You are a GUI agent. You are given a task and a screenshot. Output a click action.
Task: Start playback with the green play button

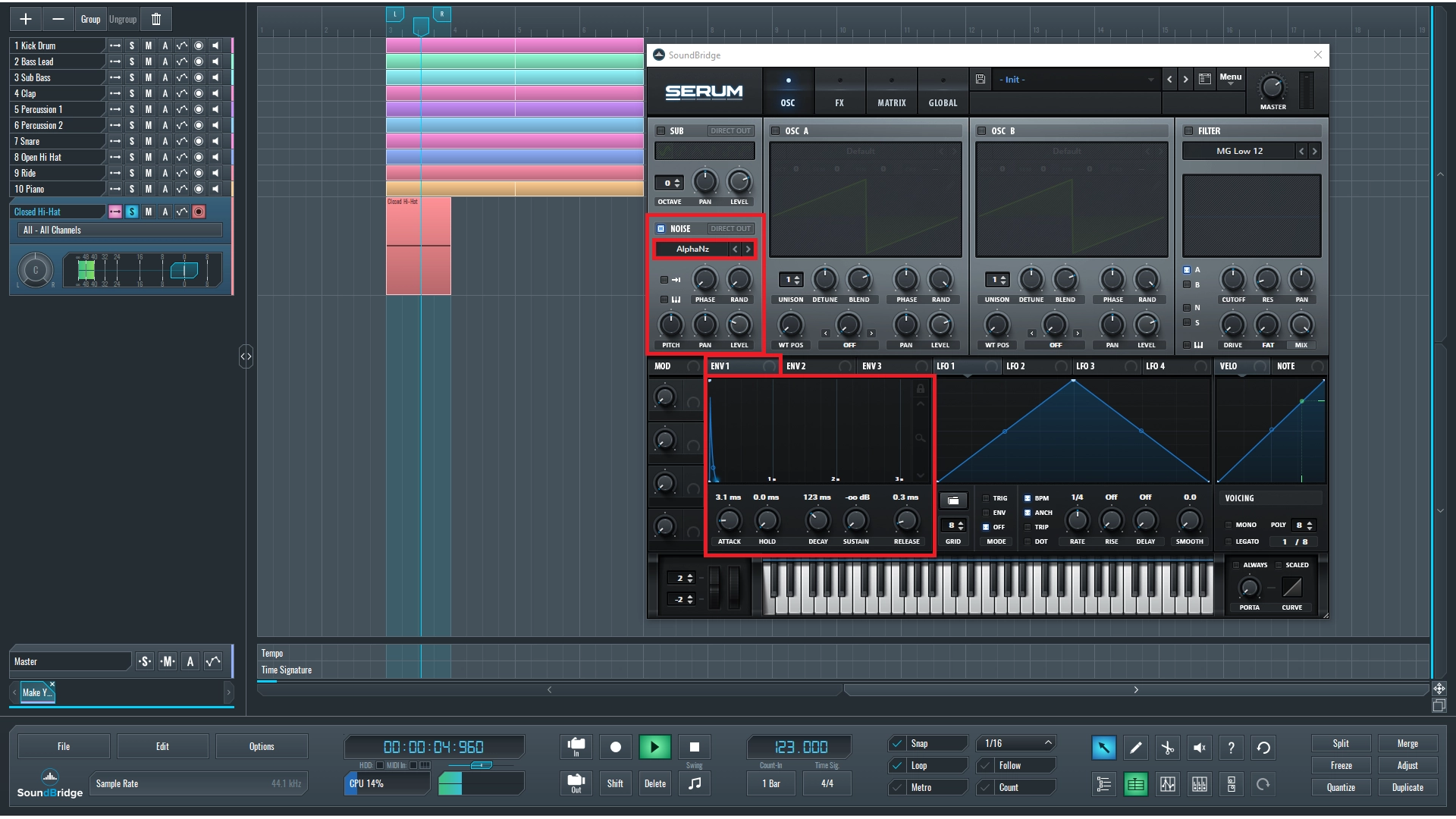pos(655,747)
